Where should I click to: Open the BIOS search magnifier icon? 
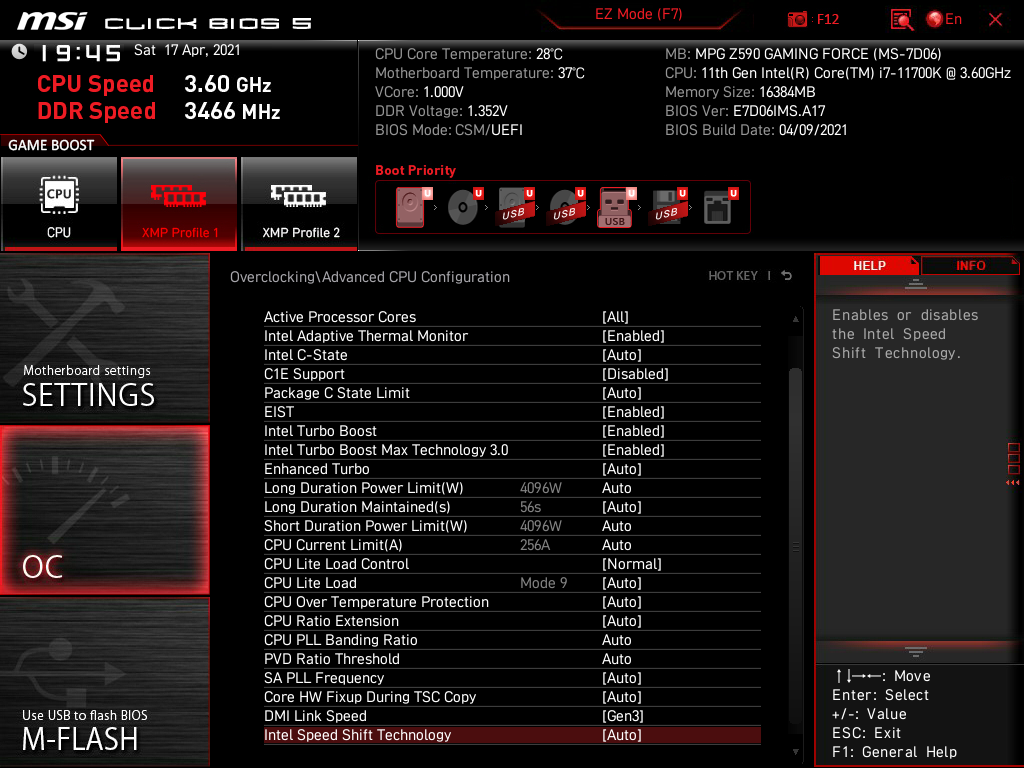[x=901, y=20]
